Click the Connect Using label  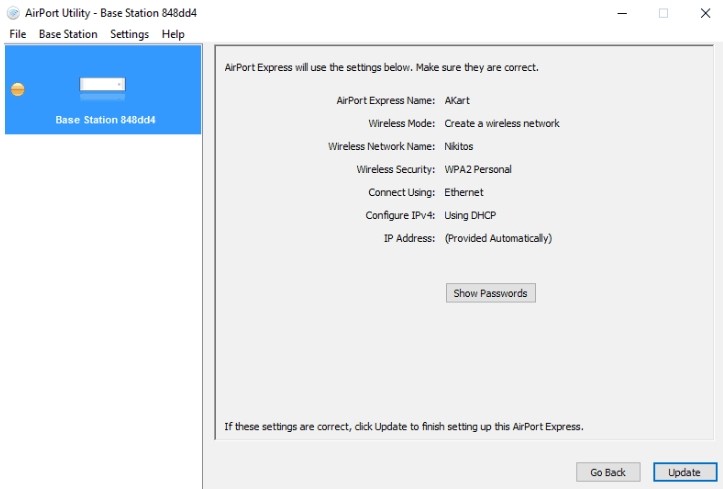402,193
